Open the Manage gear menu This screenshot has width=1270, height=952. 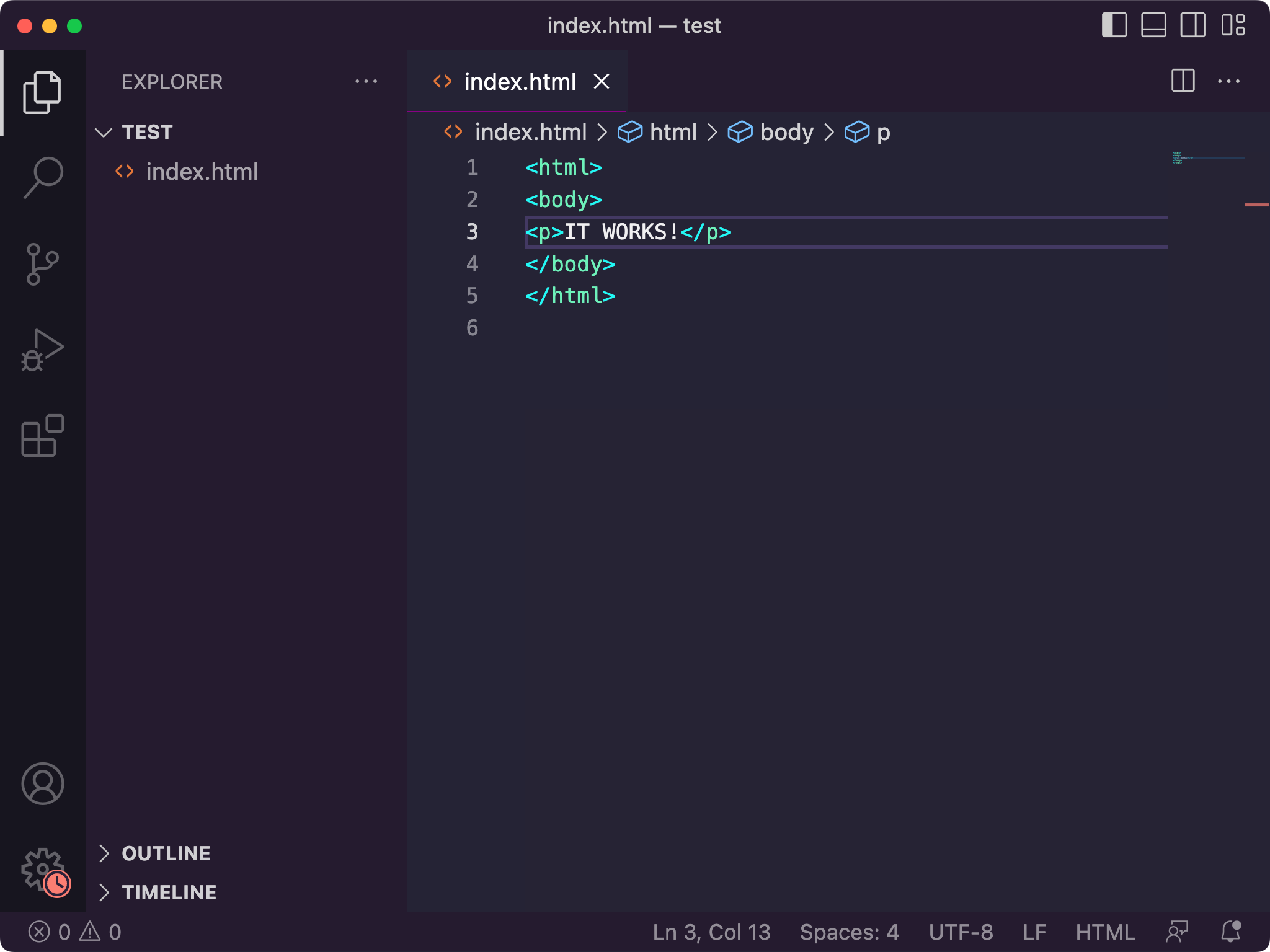pyautogui.click(x=43, y=869)
